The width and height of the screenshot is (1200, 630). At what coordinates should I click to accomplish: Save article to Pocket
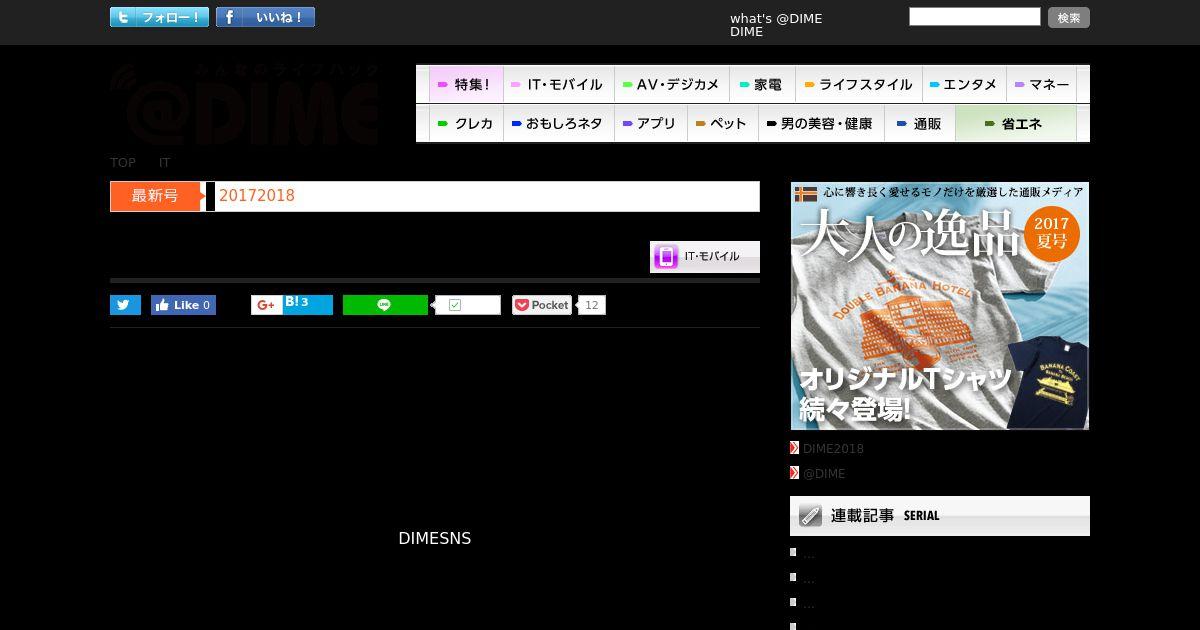coord(541,305)
